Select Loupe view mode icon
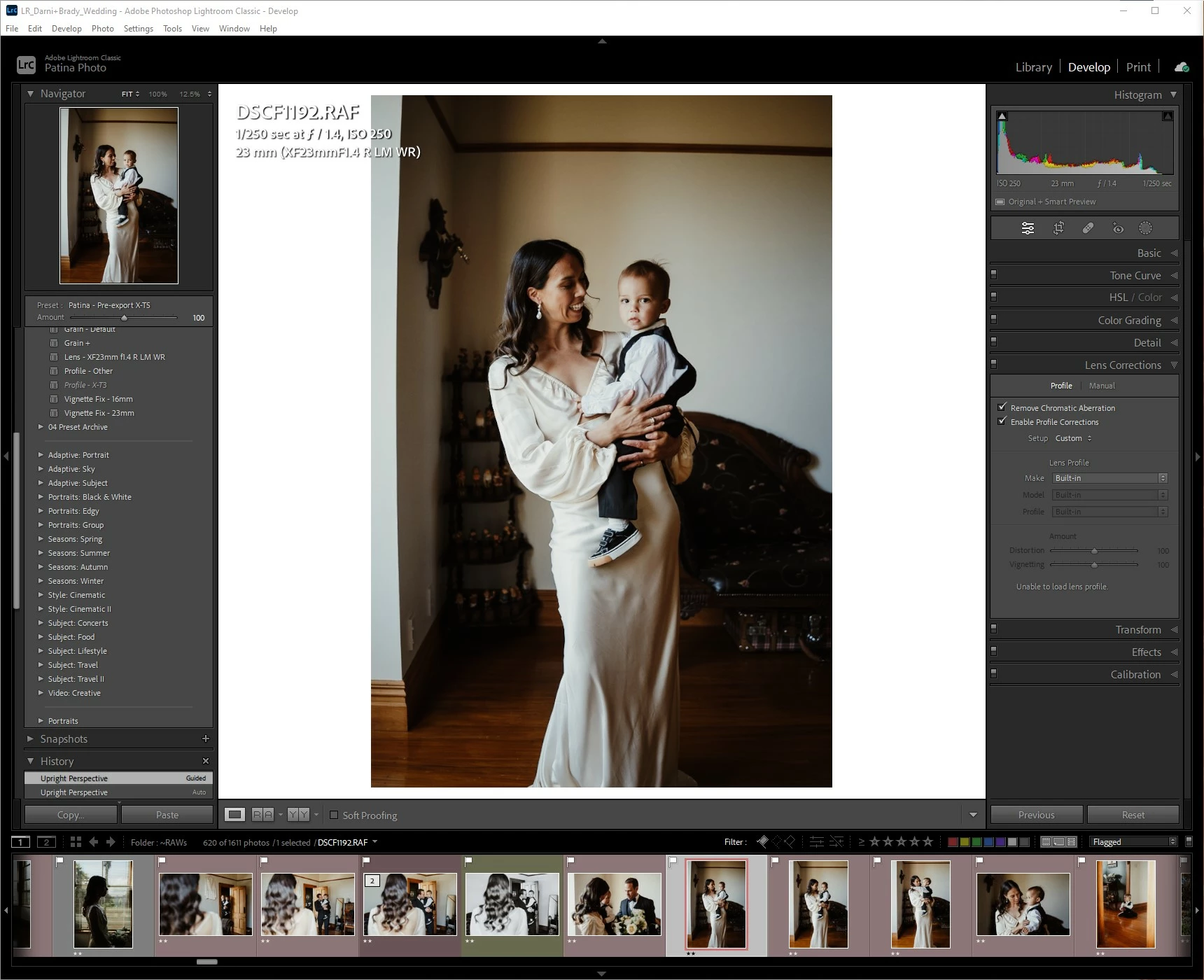 (234, 815)
